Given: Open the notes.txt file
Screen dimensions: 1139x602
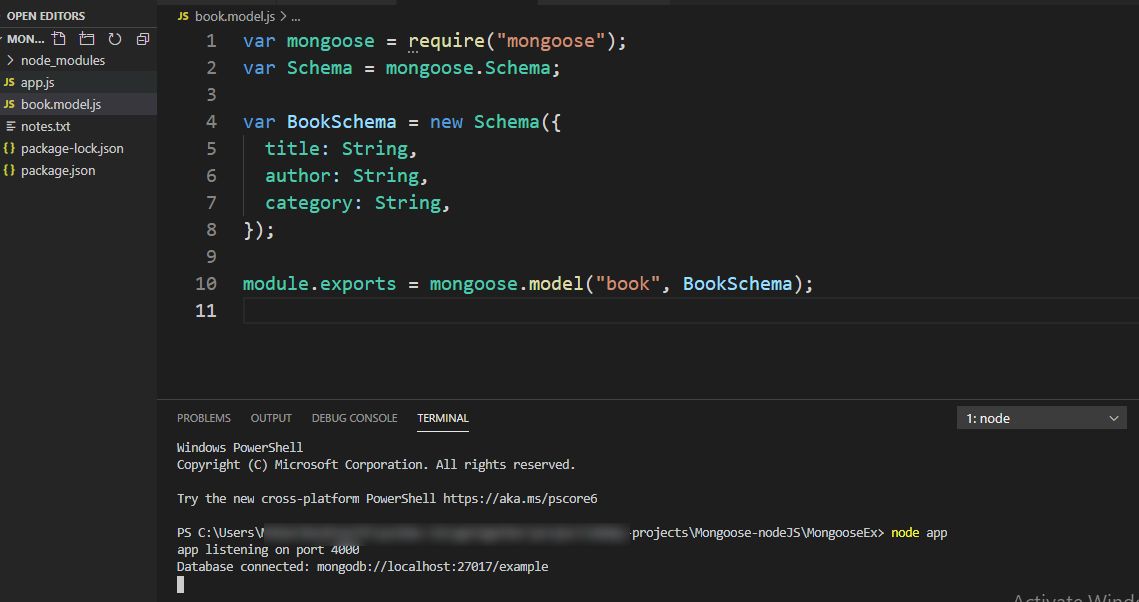Looking at the screenshot, I should pyautogui.click(x=47, y=126).
